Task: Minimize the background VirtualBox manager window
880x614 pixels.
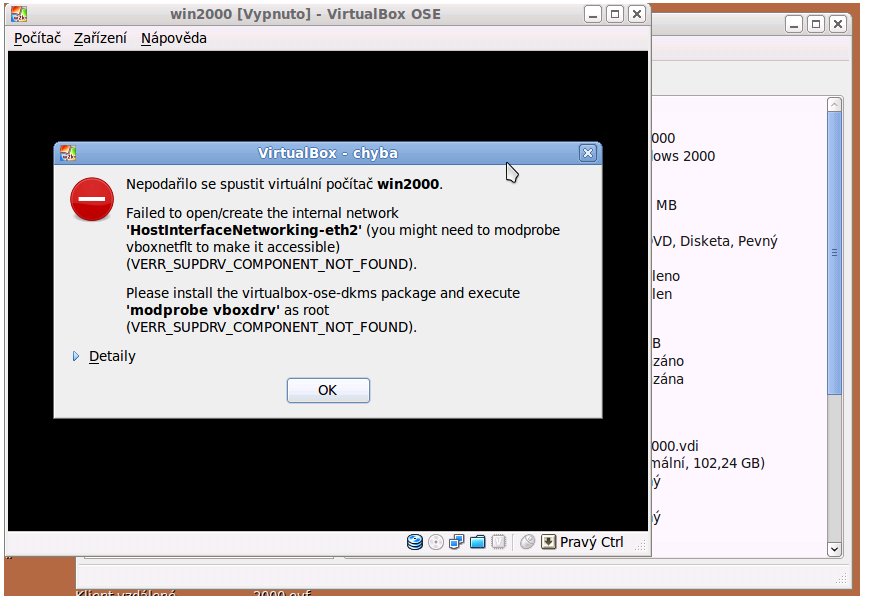Action: click(x=794, y=24)
